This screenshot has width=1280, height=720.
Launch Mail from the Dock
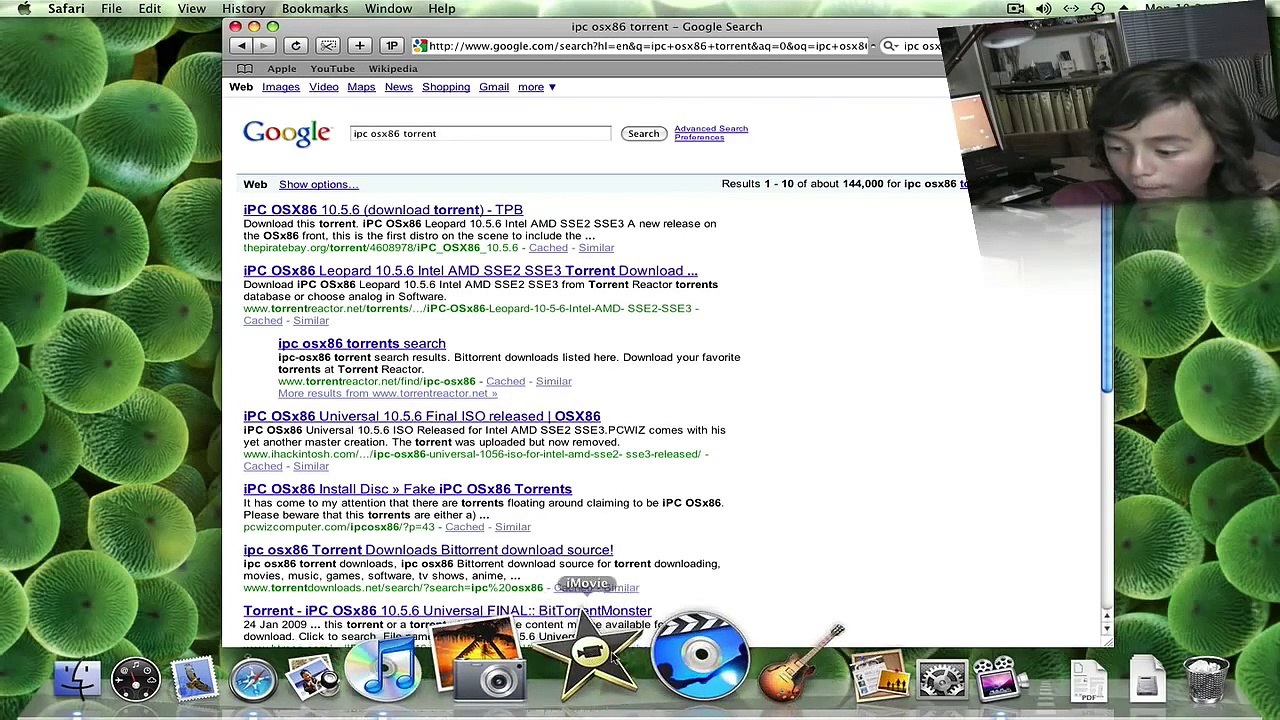(194, 679)
